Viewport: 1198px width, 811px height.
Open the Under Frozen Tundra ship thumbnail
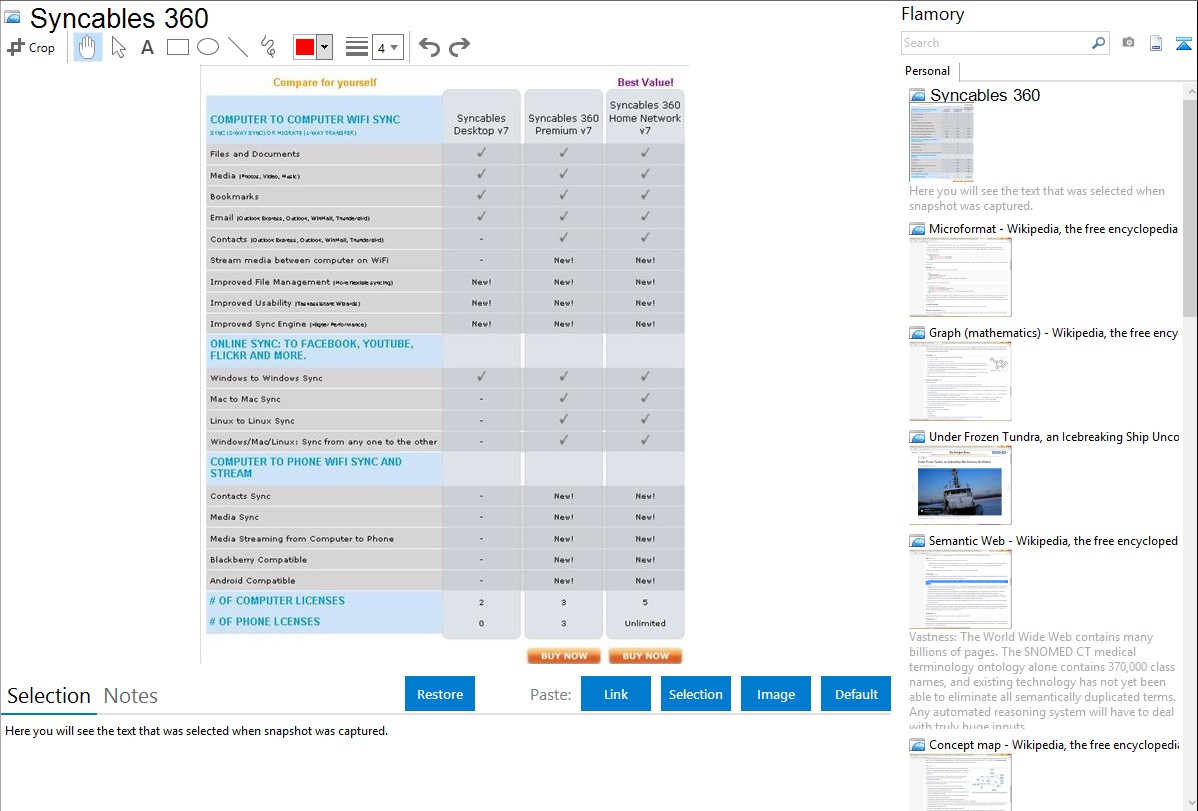(960, 485)
